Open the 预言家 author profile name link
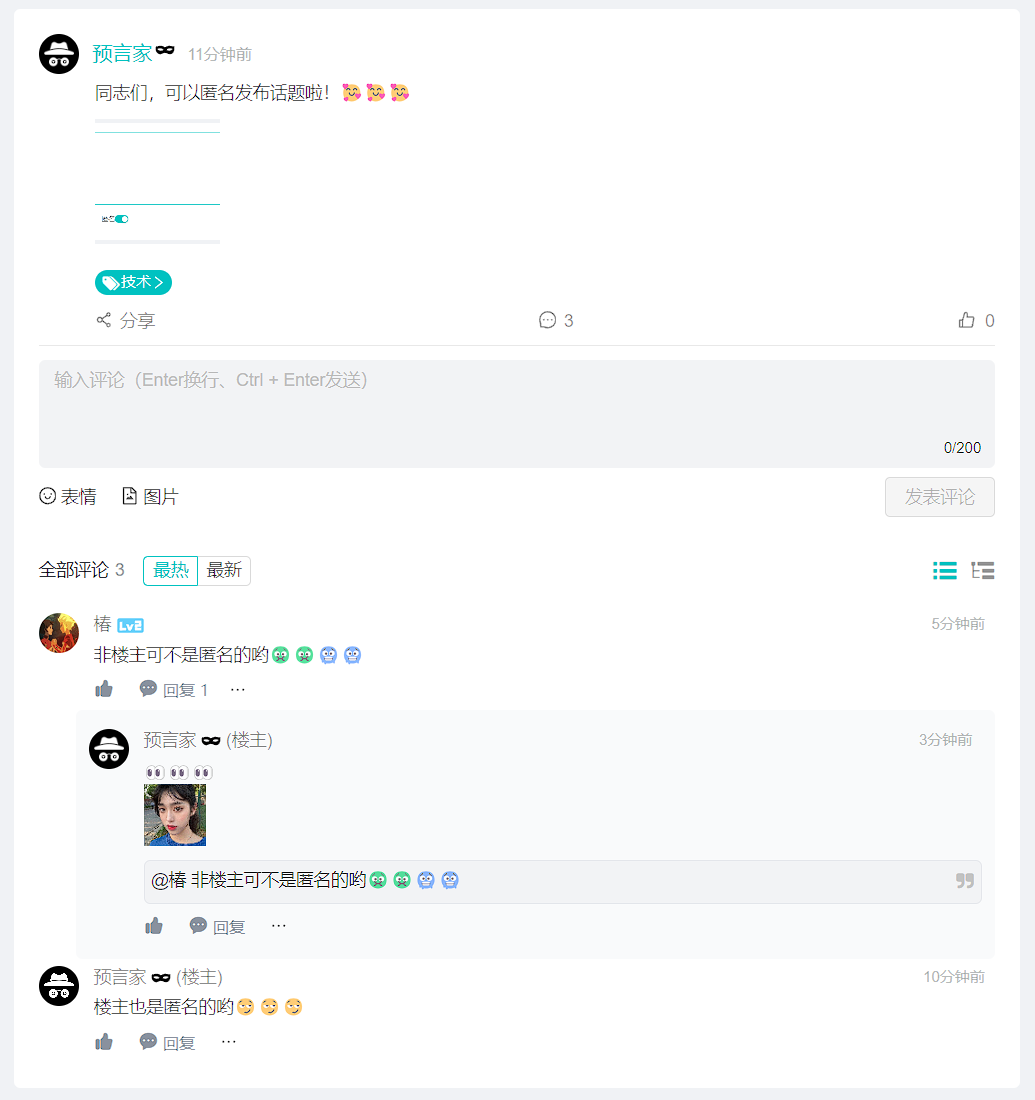1035x1100 pixels. (122, 54)
